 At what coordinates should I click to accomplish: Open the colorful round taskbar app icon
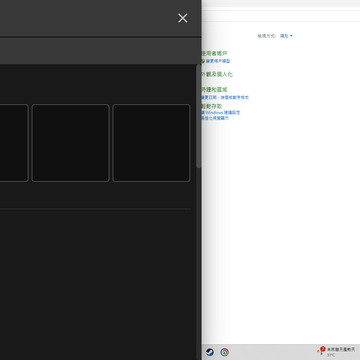[225, 352]
